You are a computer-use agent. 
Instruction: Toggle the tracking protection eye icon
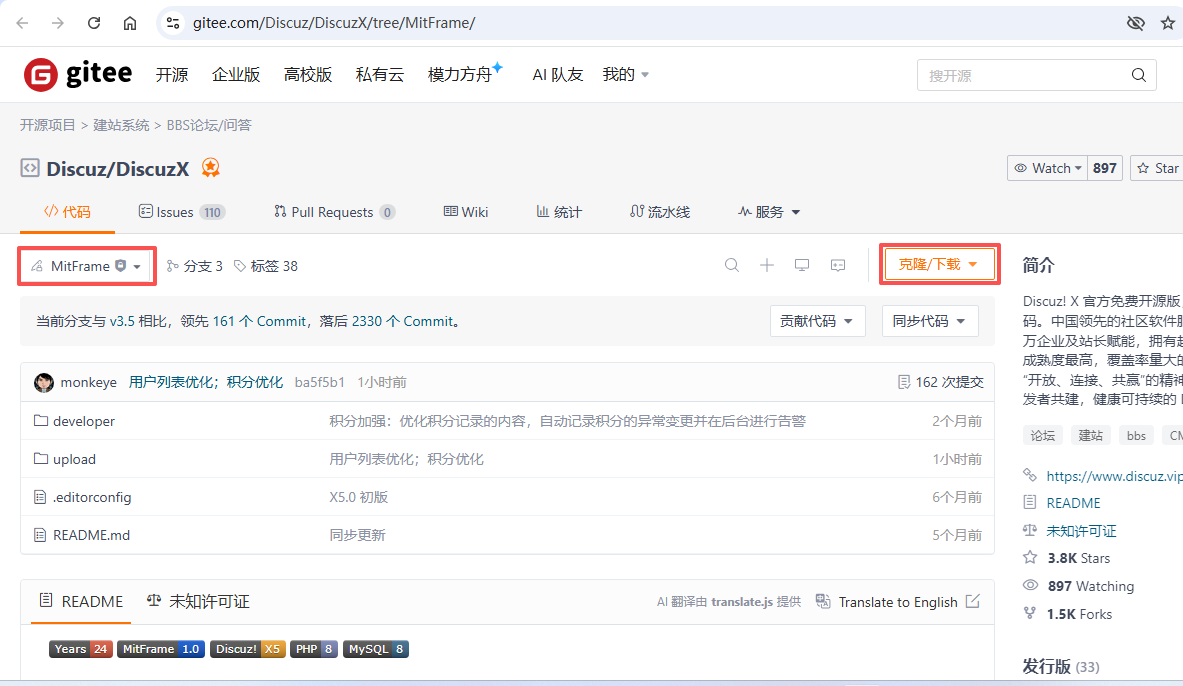coord(1135,23)
